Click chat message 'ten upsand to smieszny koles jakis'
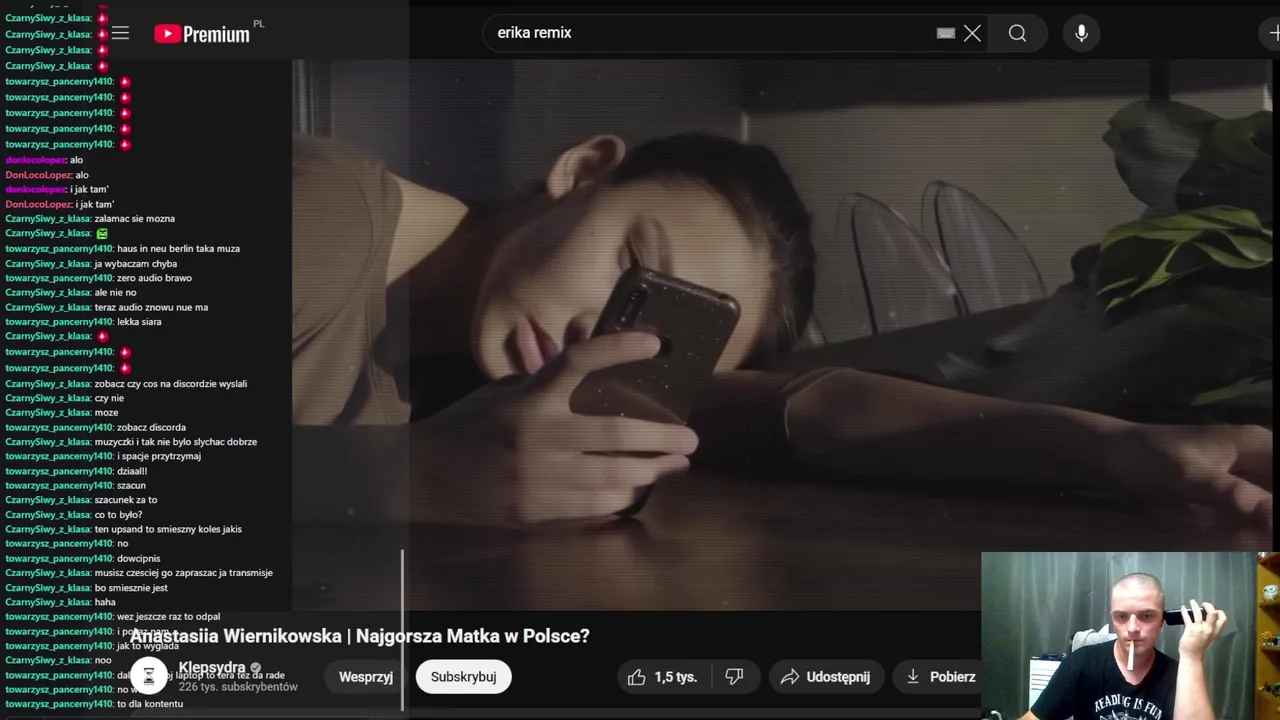This screenshot has height=720, width=1280. point(168,529)
